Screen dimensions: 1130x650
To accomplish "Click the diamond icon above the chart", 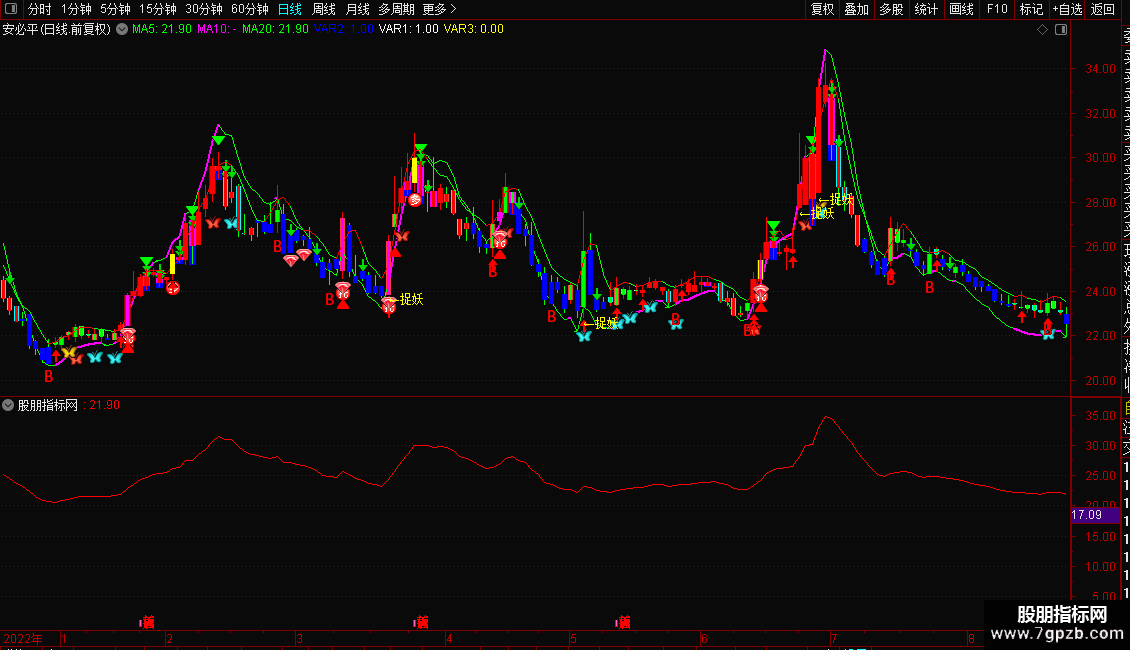I will [x=1042, y=29].
